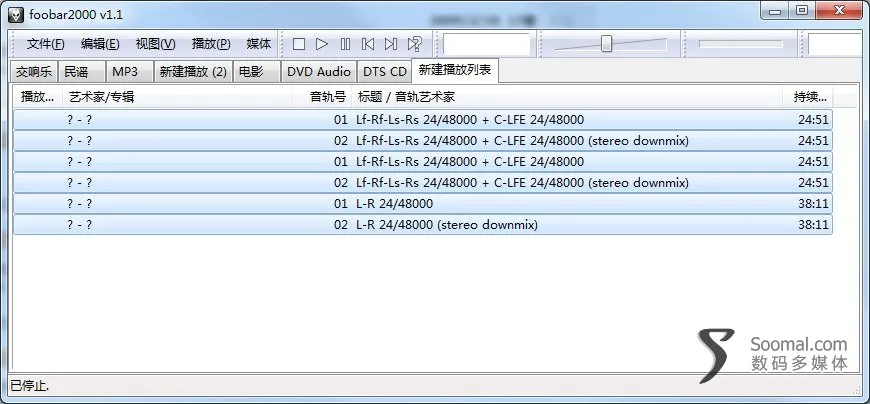
Task: Sort by 持续... duration column header
Action: pyautogui.click(x=808, y=97)
